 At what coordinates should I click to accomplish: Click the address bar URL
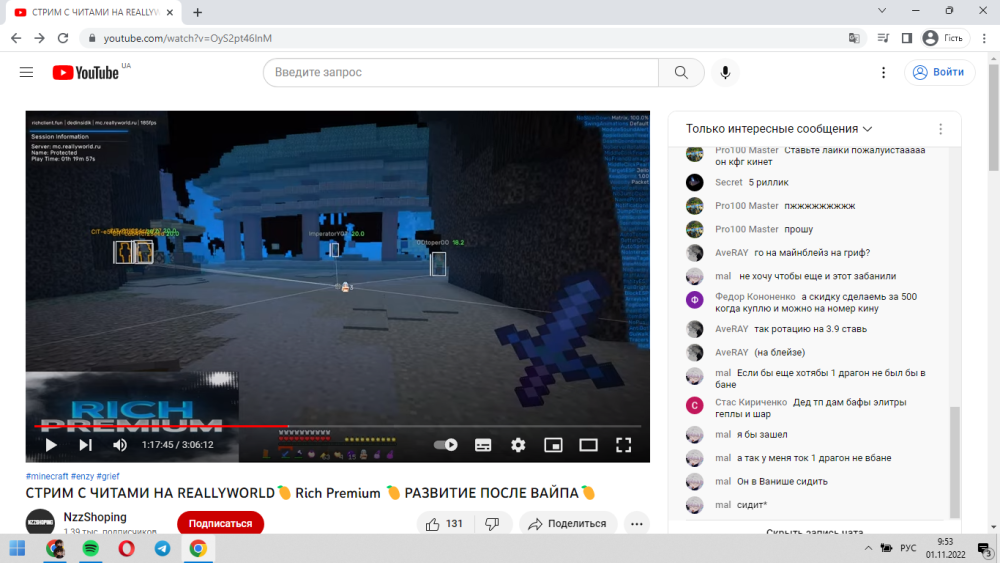click(188, 38)
